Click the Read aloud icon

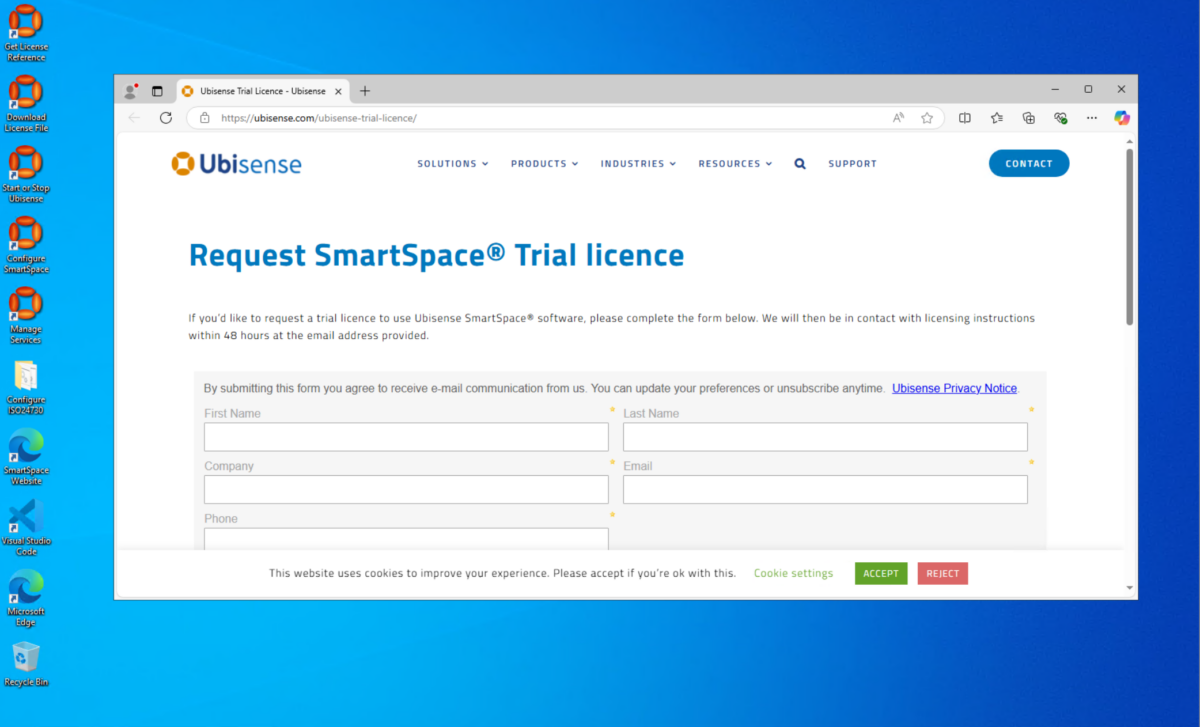898,118
